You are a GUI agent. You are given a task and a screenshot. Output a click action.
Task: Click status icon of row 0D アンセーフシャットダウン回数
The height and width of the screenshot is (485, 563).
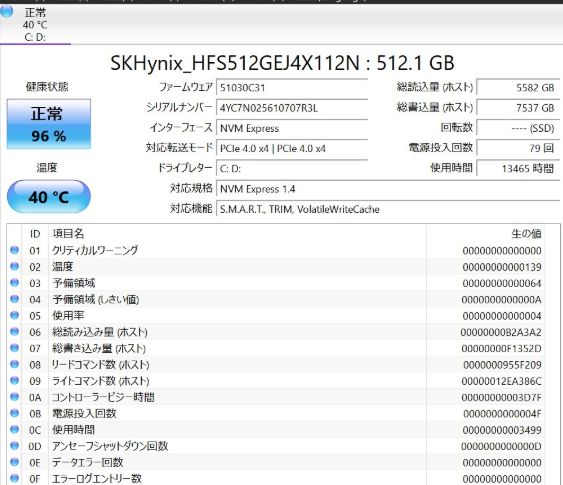14,446
